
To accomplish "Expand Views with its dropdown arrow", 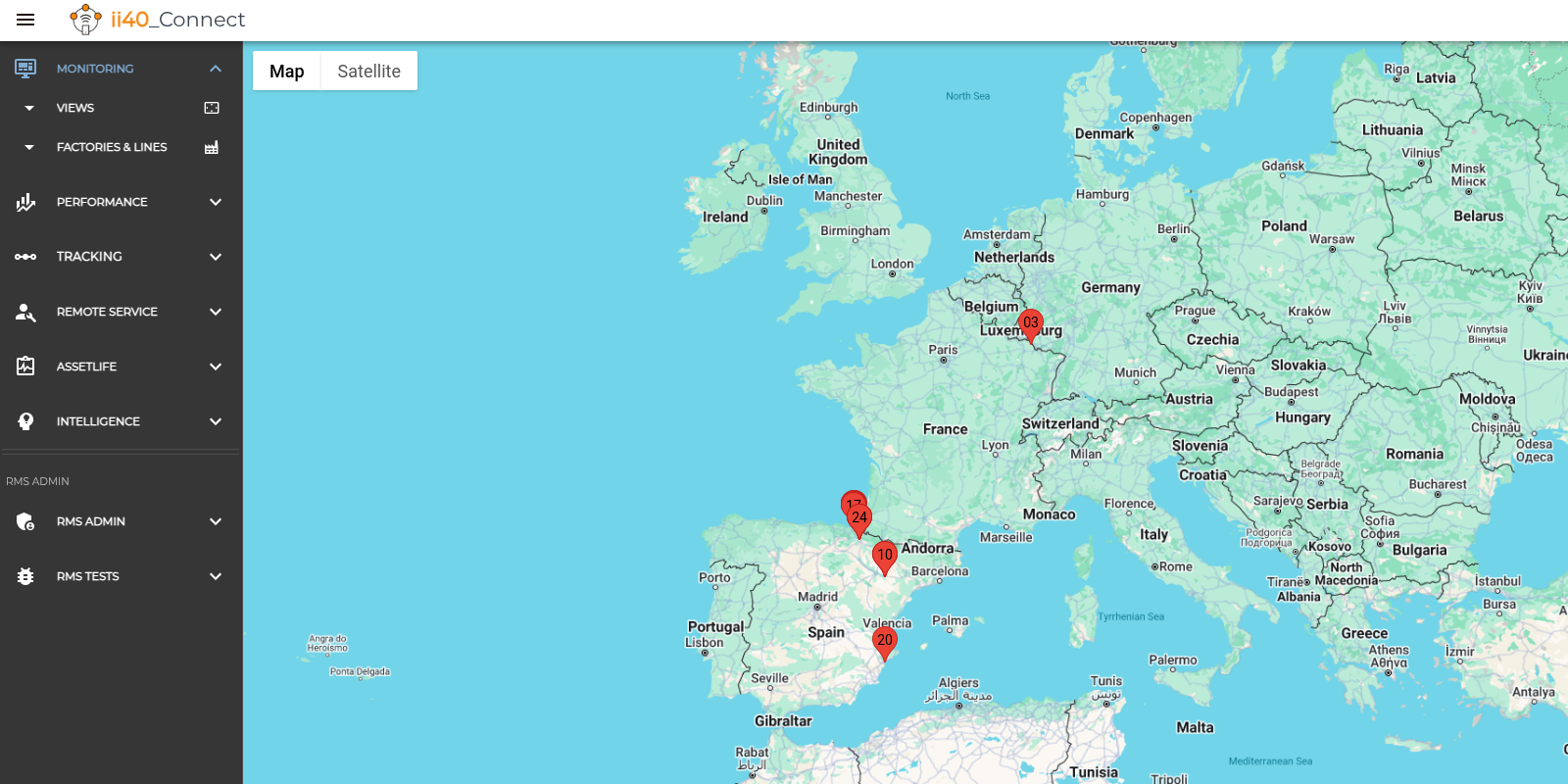I will pos(29,108).
